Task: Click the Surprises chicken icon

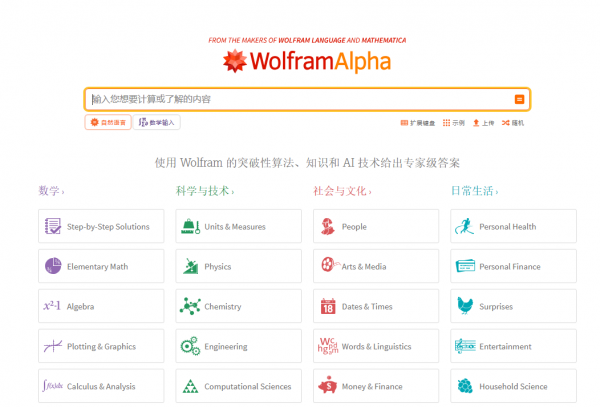Action: point(465,306)
